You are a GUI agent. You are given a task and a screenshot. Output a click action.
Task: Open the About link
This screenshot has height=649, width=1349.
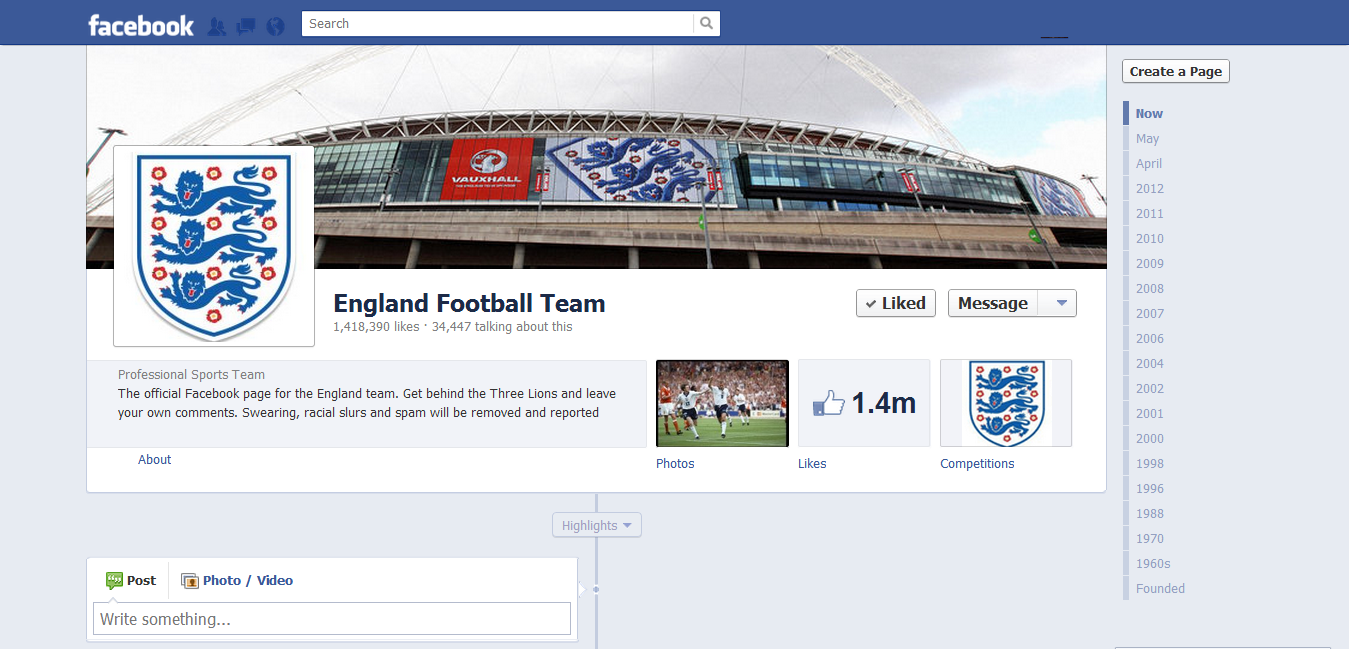pos(155,460)
